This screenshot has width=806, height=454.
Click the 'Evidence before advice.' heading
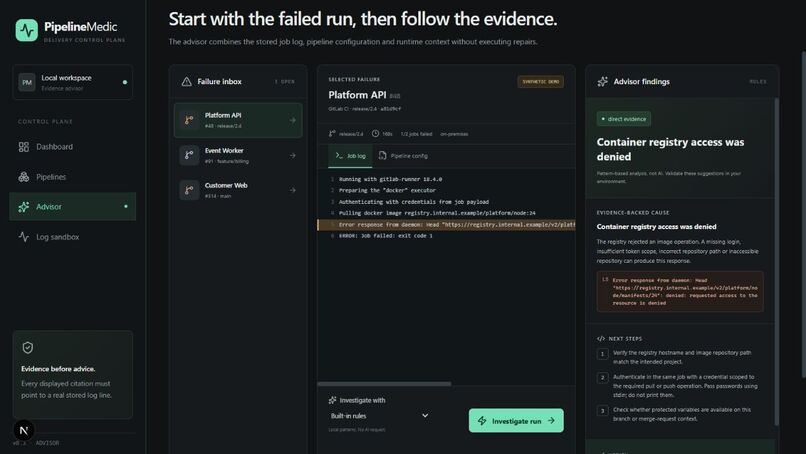(x=58, y=369)
